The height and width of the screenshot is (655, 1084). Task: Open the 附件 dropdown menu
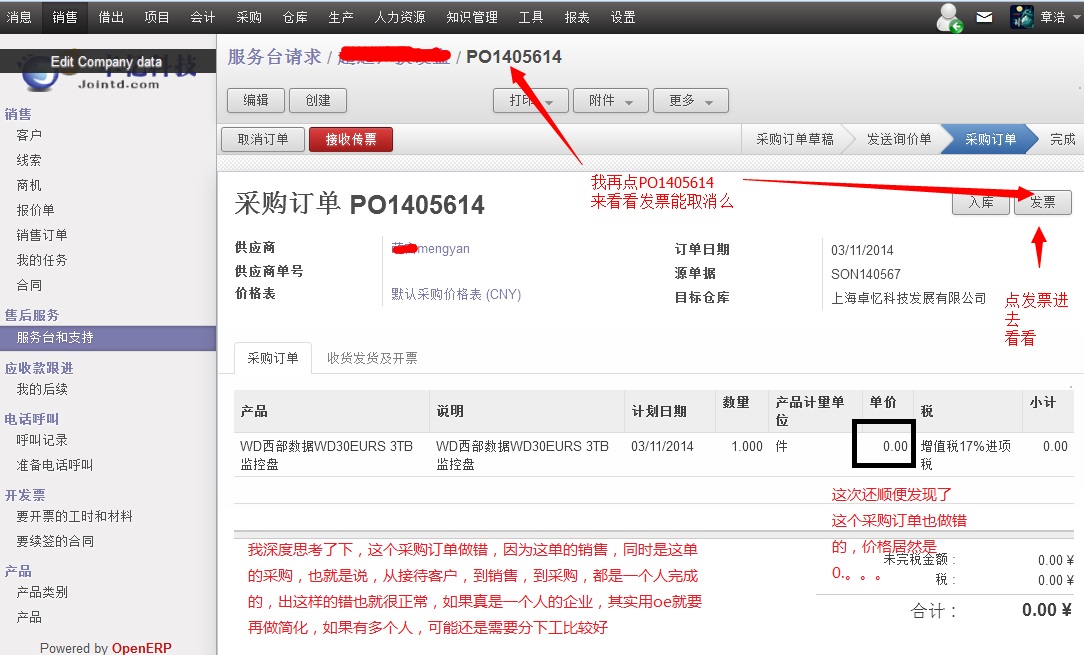(x=610, y=101)
